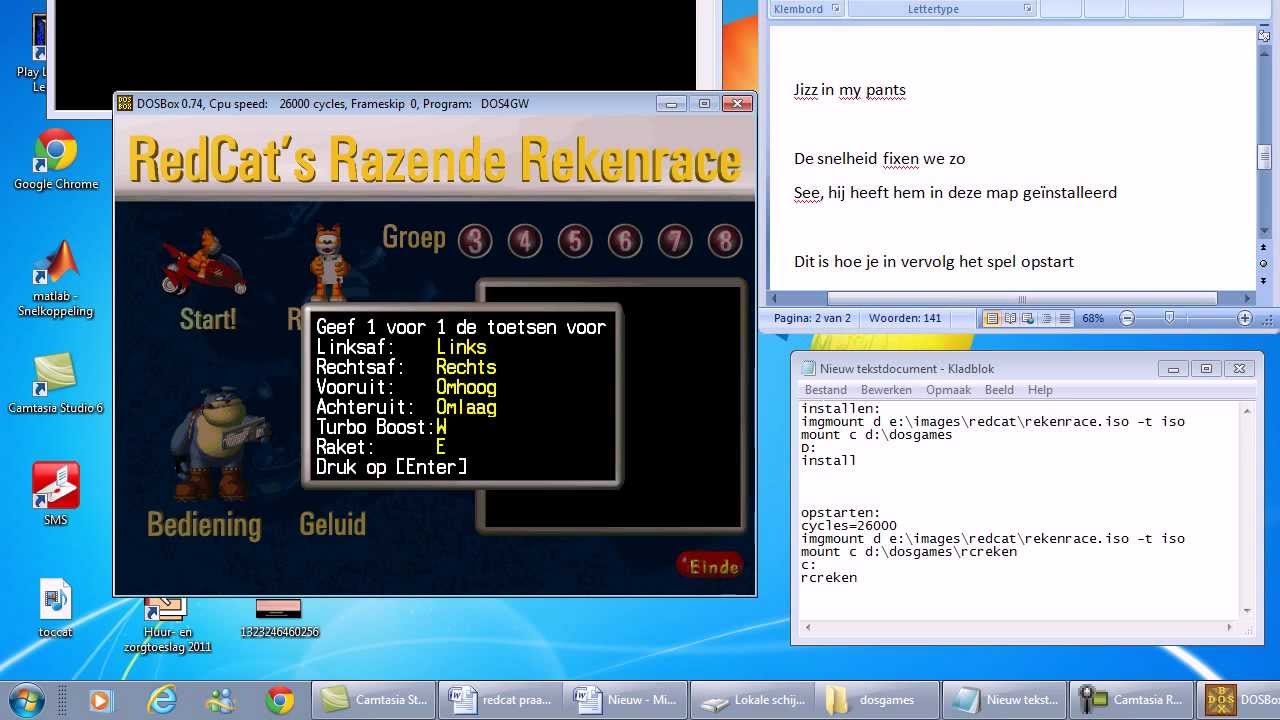
Task: Expand Klembord group dialog launcher in Word
Action: (x=836, y=9)
